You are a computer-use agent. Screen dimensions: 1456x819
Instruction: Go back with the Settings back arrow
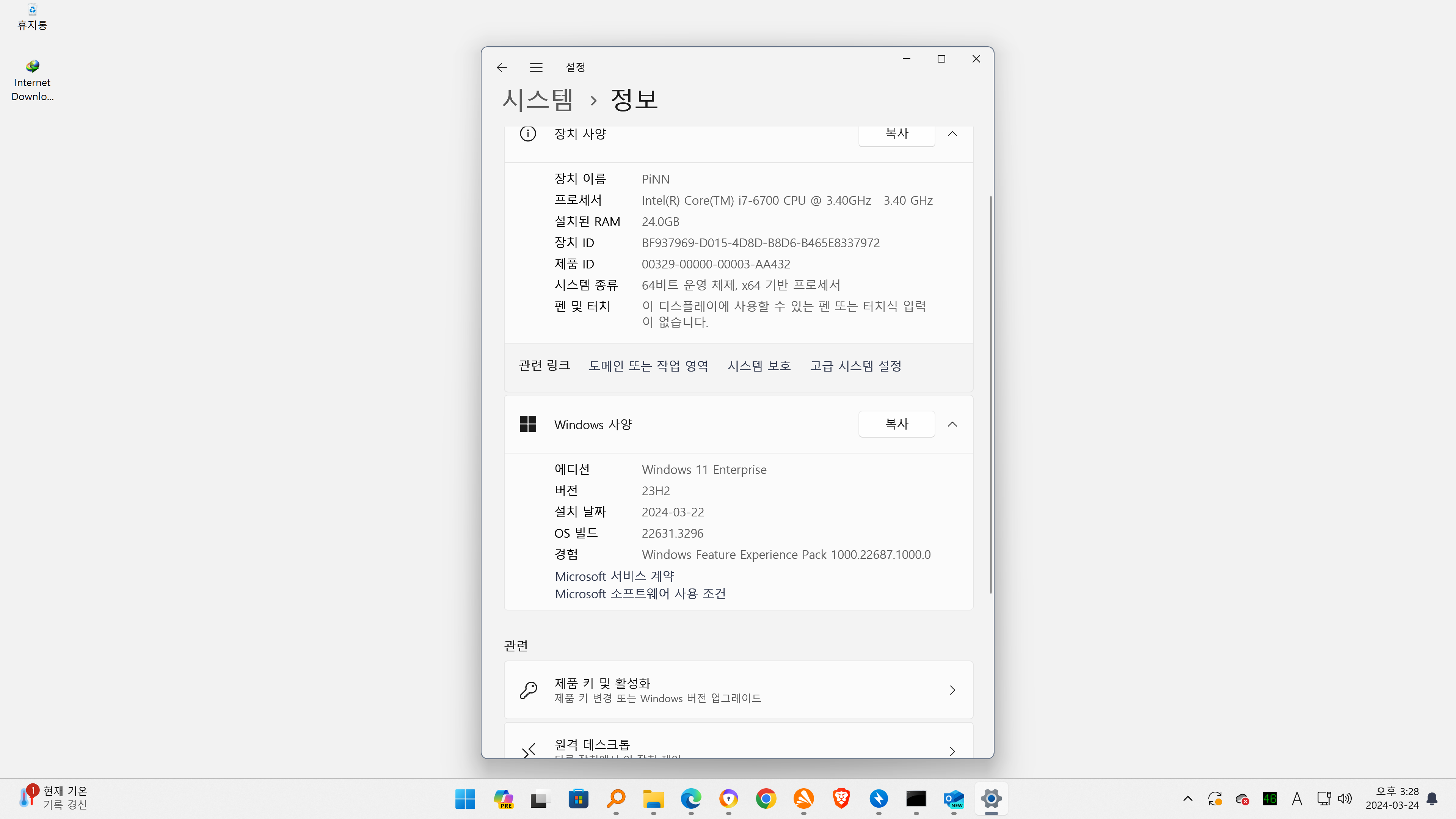(x=501, y=67)
